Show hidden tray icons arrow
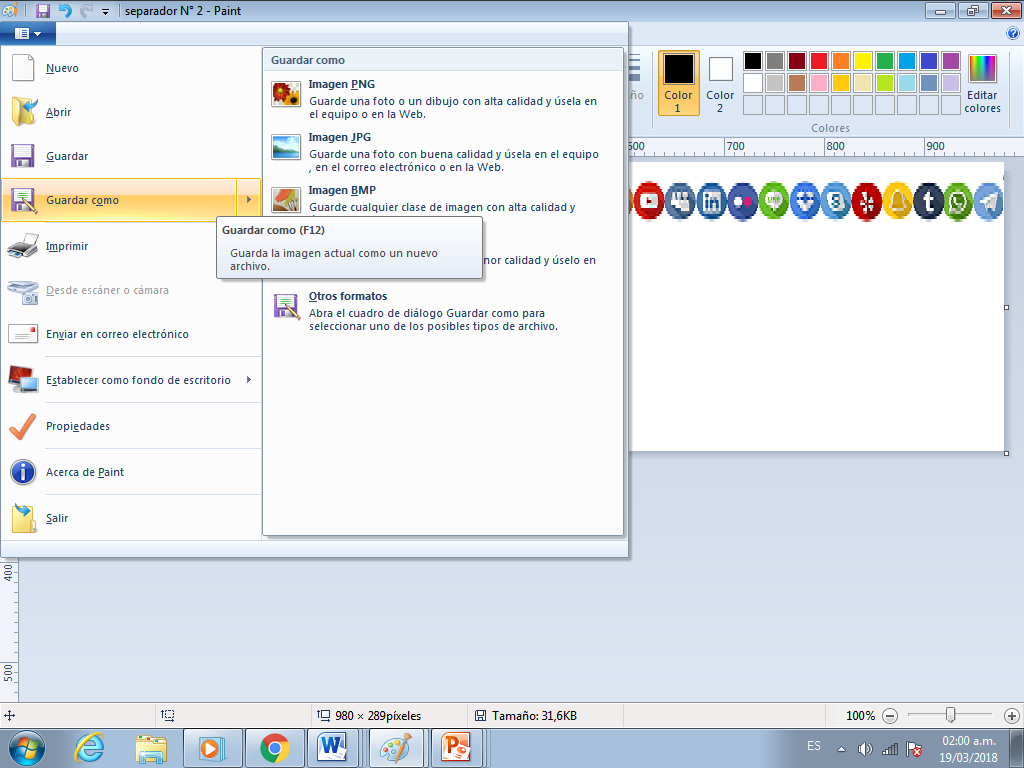Screen dimensions: 1024x768 pyautogui.click(x=842, y=749)
